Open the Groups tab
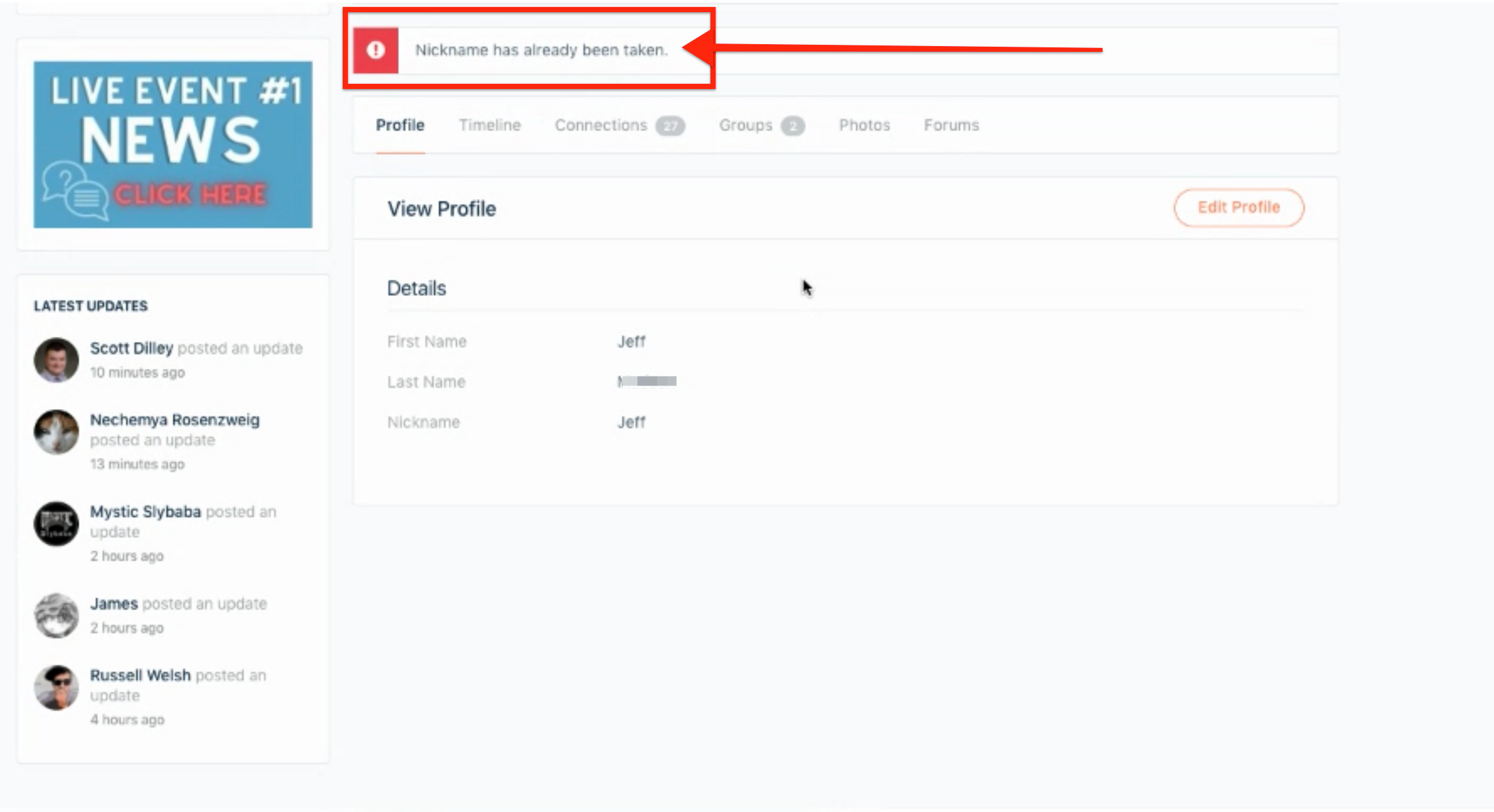This screenshot has width=1494, height=812. pos(745,126)
